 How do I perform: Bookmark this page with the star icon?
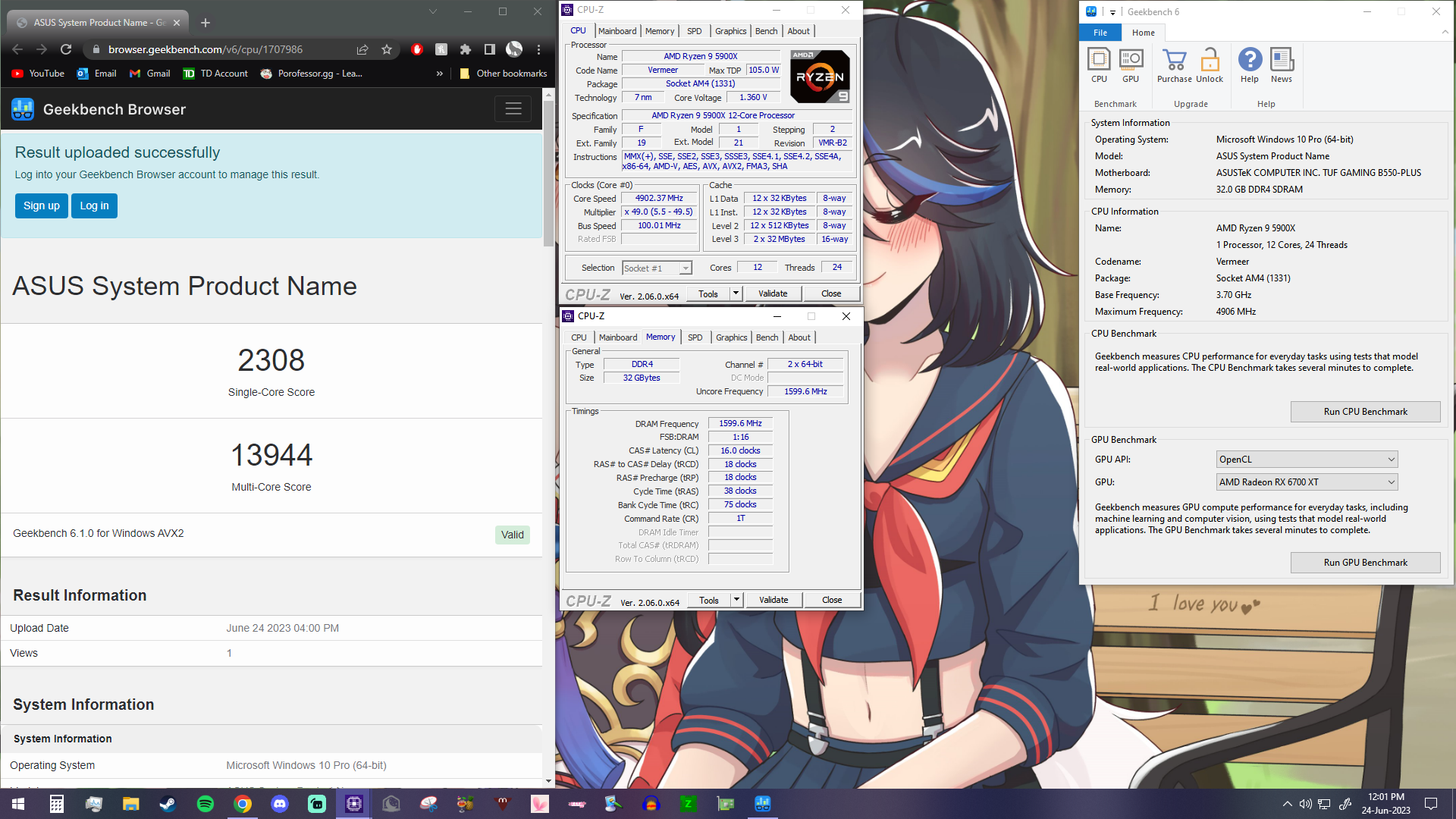(387, 49)
